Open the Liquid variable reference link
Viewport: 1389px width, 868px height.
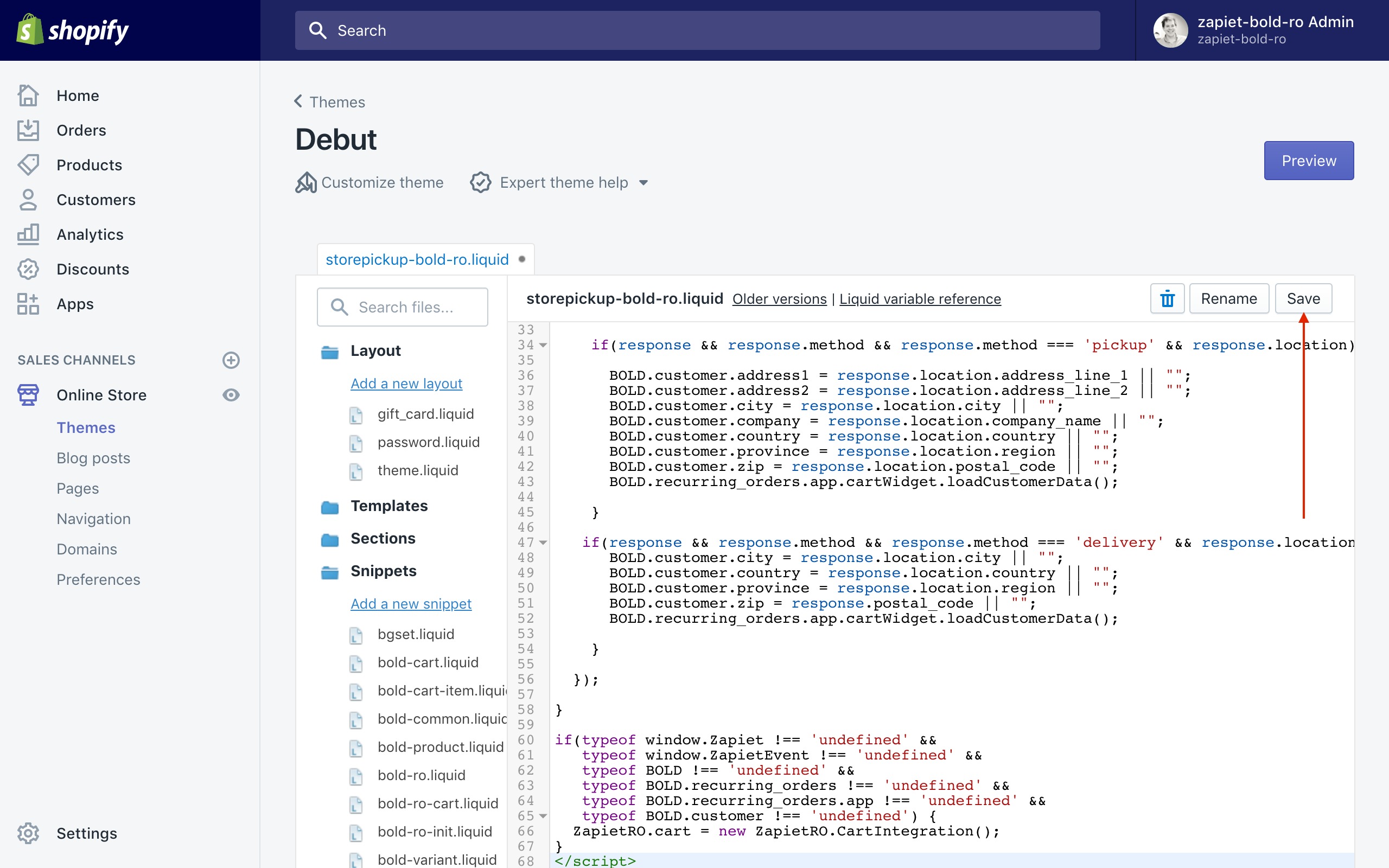pyautogui.click(x=920, y=299)
